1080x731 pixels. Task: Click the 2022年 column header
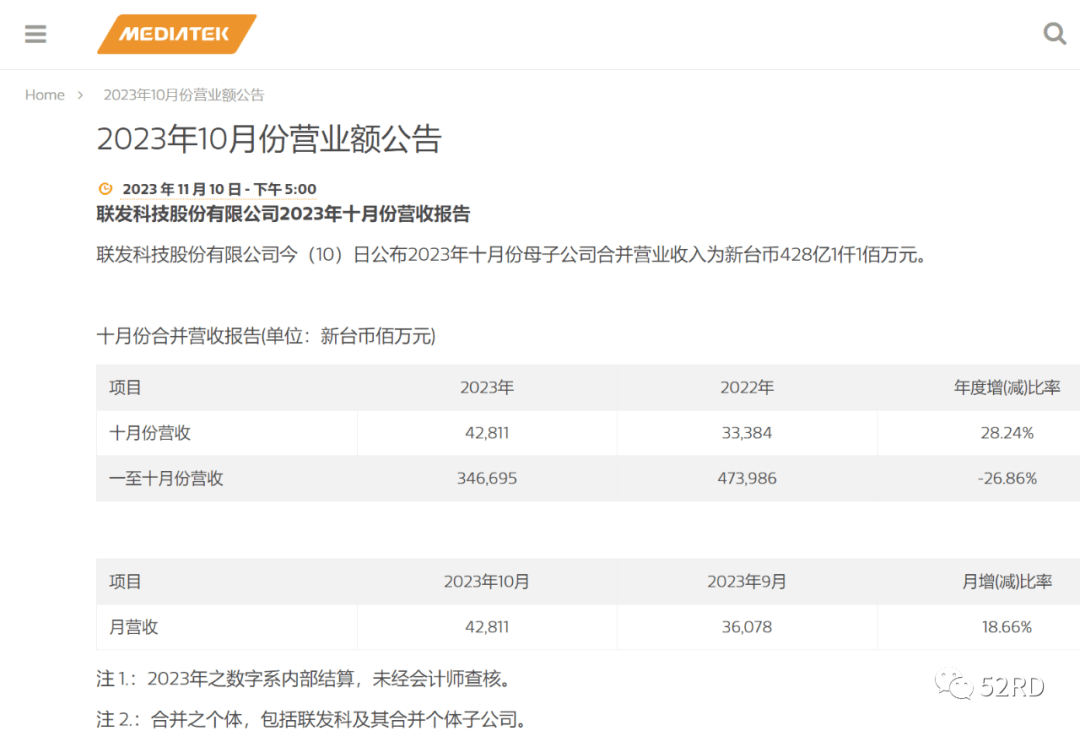pos(747,387)
